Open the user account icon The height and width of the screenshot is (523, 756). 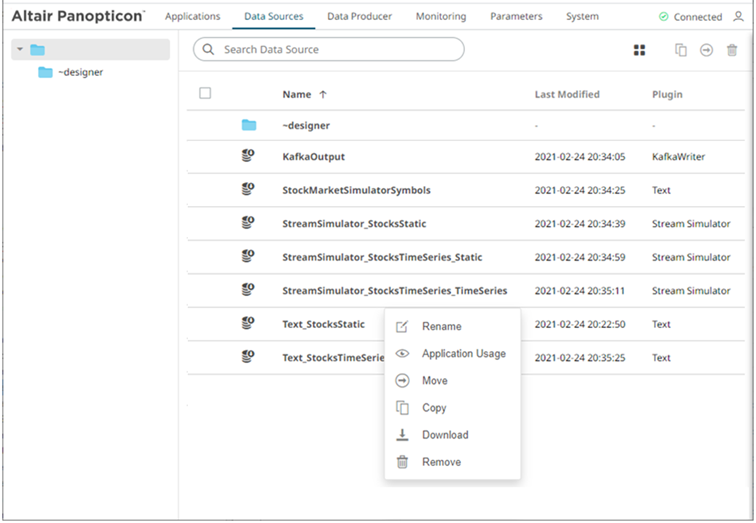point(738,17)
